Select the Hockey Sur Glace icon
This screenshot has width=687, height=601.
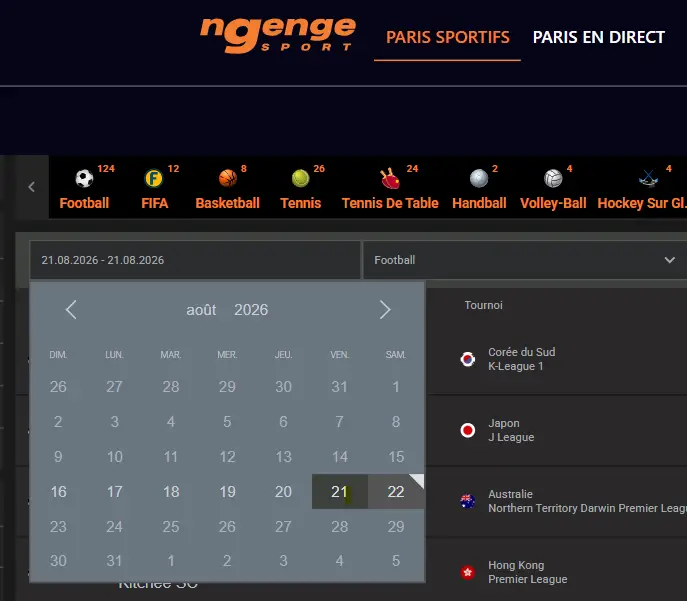coord(648,178)
